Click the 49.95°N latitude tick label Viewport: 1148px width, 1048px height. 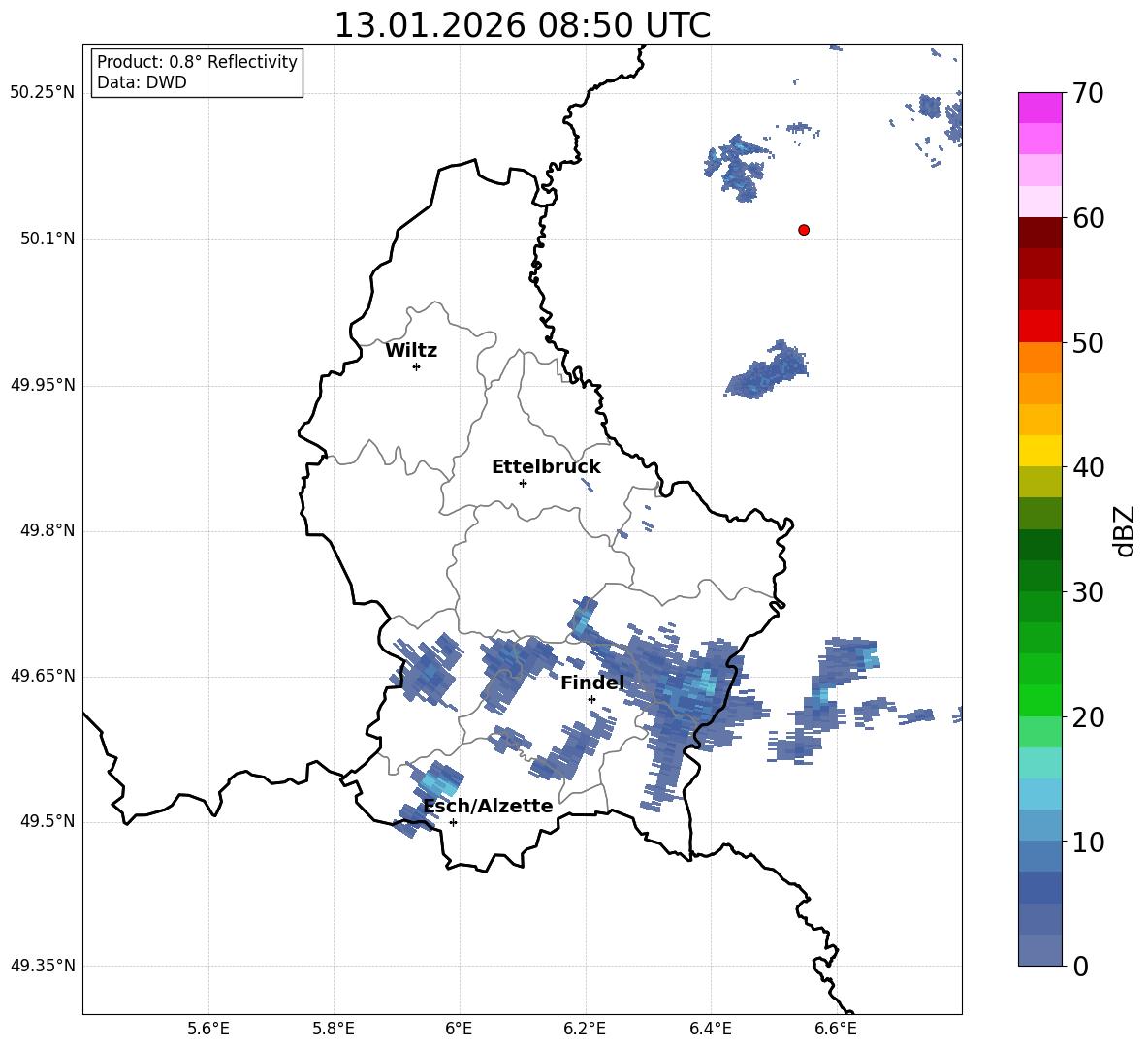coord(43,384)
